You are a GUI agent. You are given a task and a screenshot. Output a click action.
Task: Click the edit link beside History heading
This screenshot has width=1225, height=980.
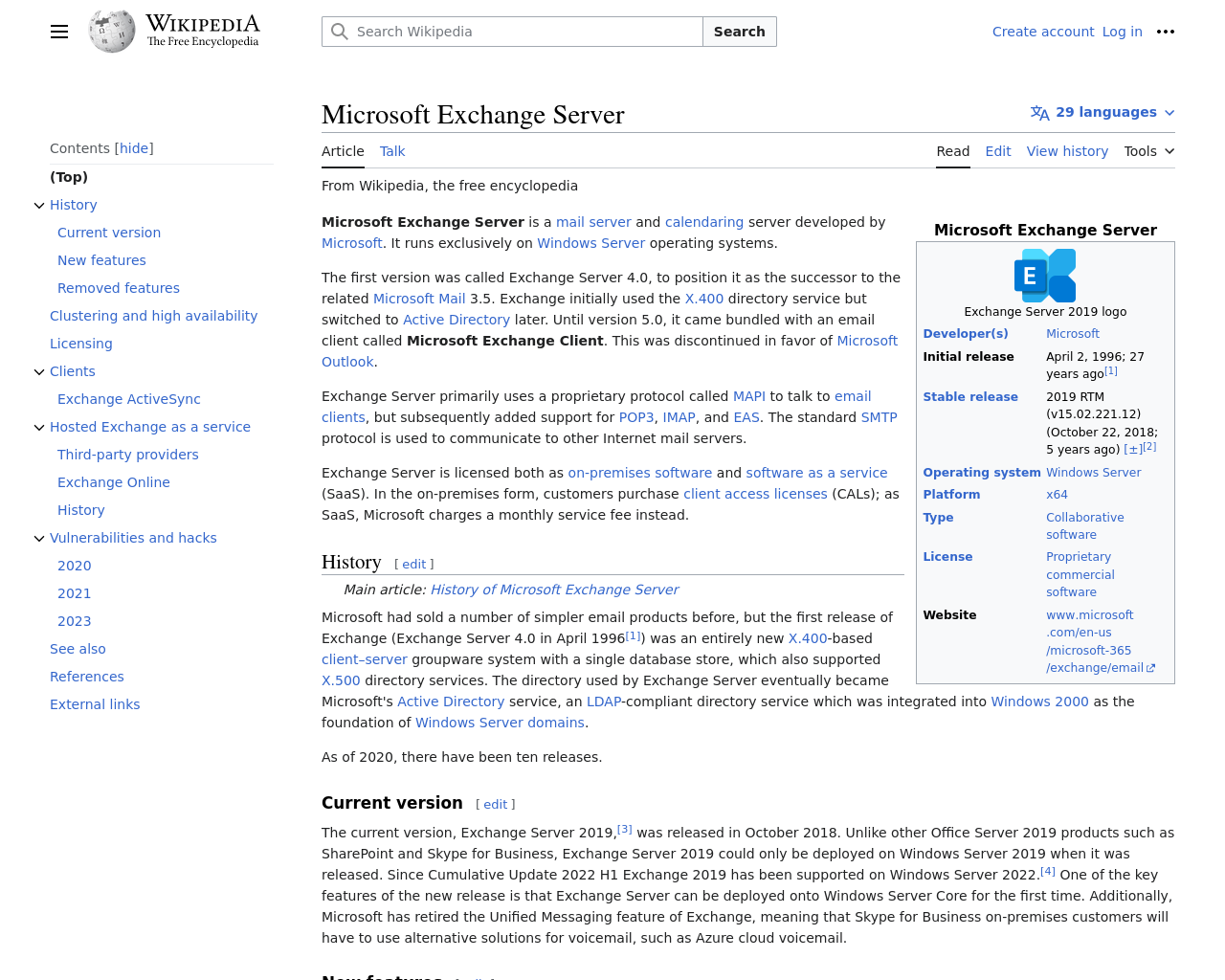click(x=414, y=565)
